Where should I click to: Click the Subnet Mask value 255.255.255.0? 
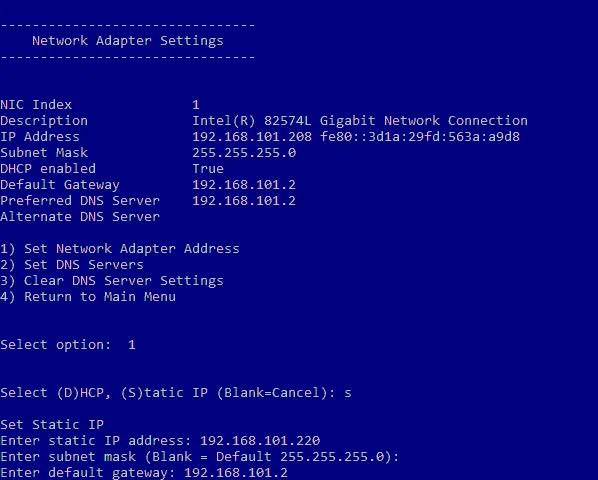(244, 153)
